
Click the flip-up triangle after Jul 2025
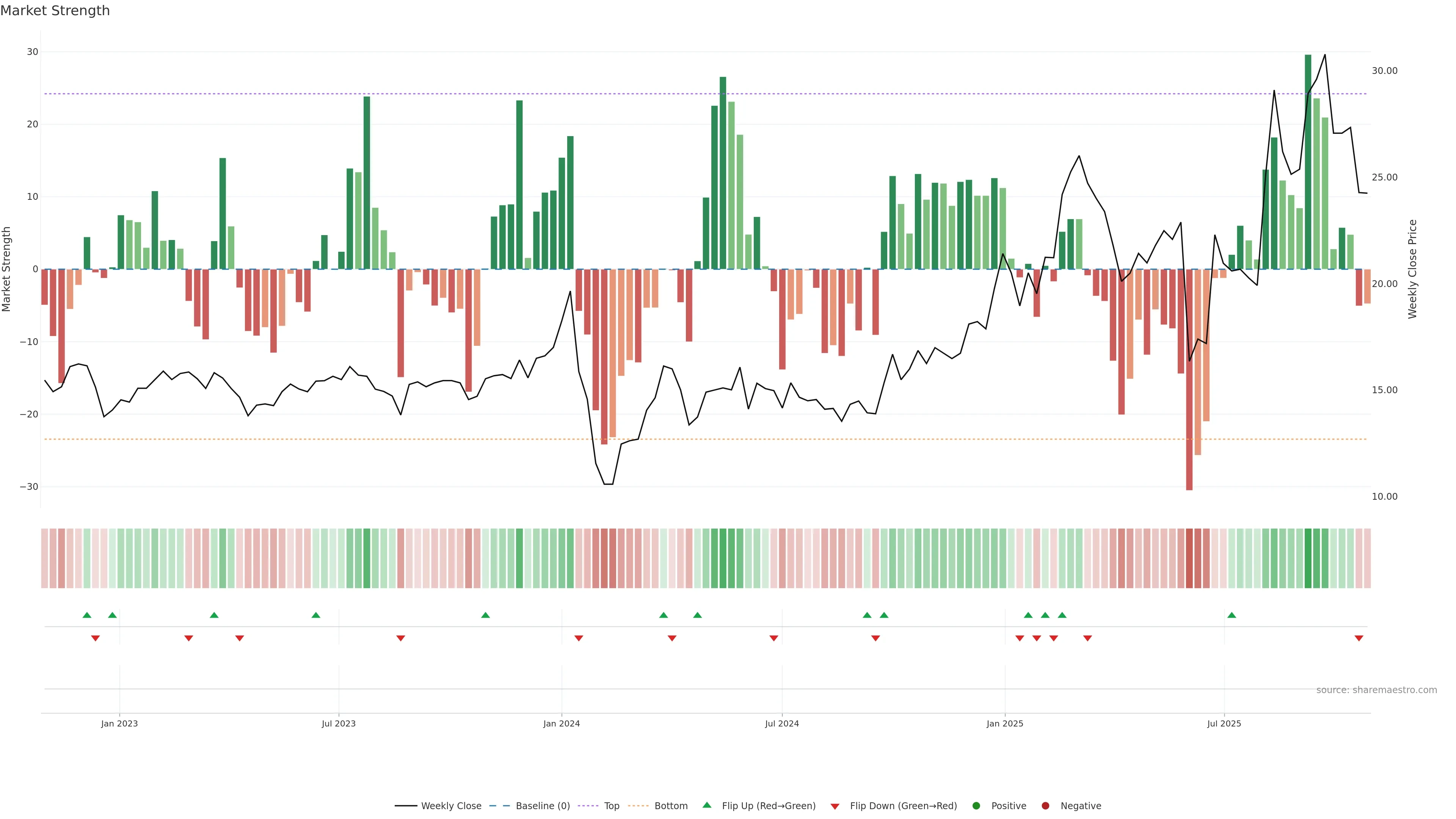coord(1232,615)
